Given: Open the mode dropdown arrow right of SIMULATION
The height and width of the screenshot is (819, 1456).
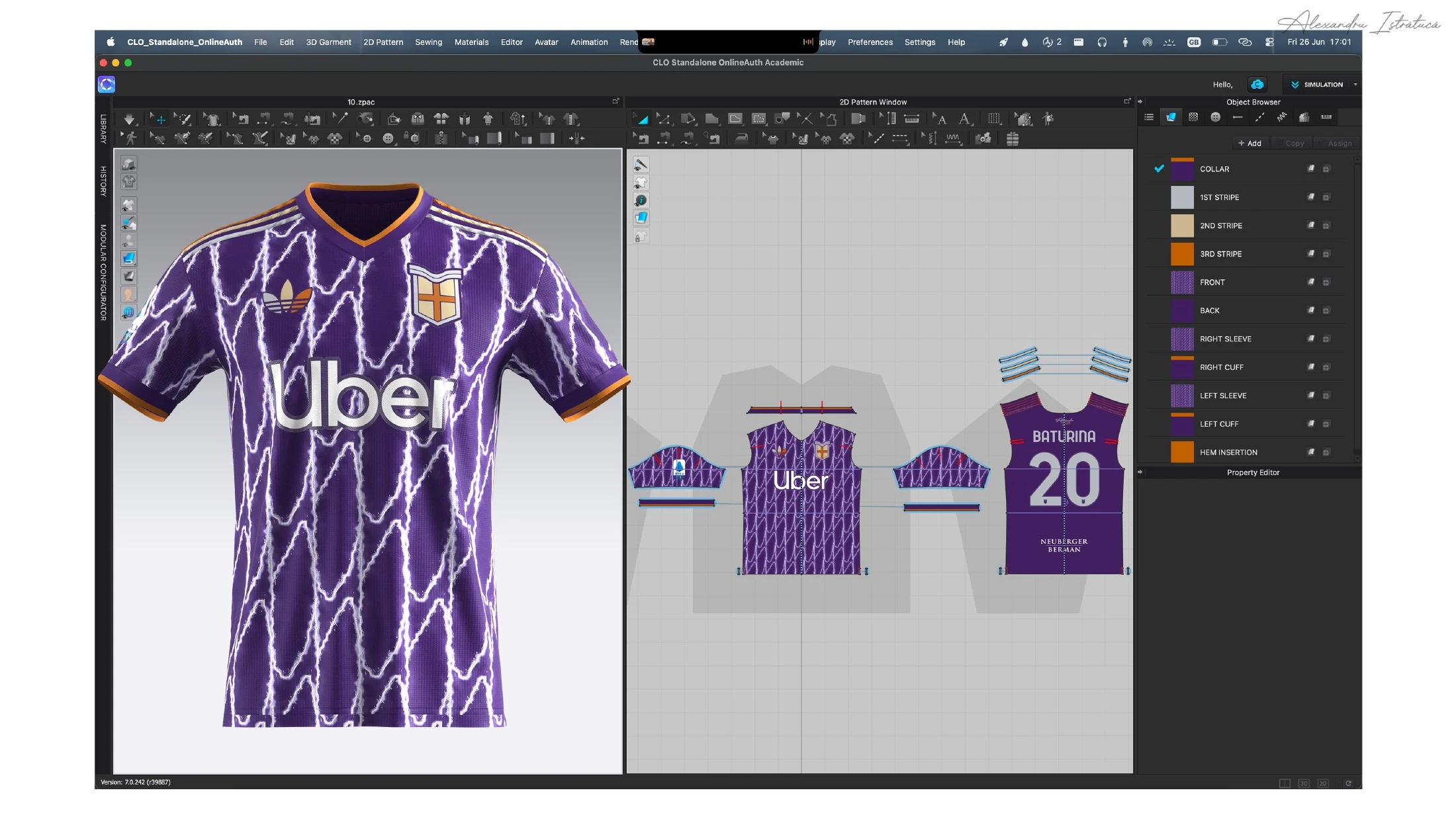Looking at the screenshot, I should click(x=1355, y=85).
